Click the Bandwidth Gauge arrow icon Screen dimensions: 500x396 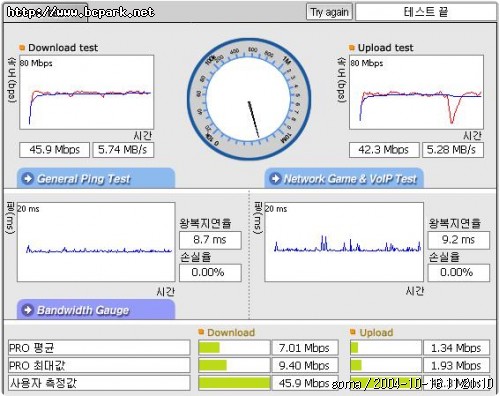point(28,310)
